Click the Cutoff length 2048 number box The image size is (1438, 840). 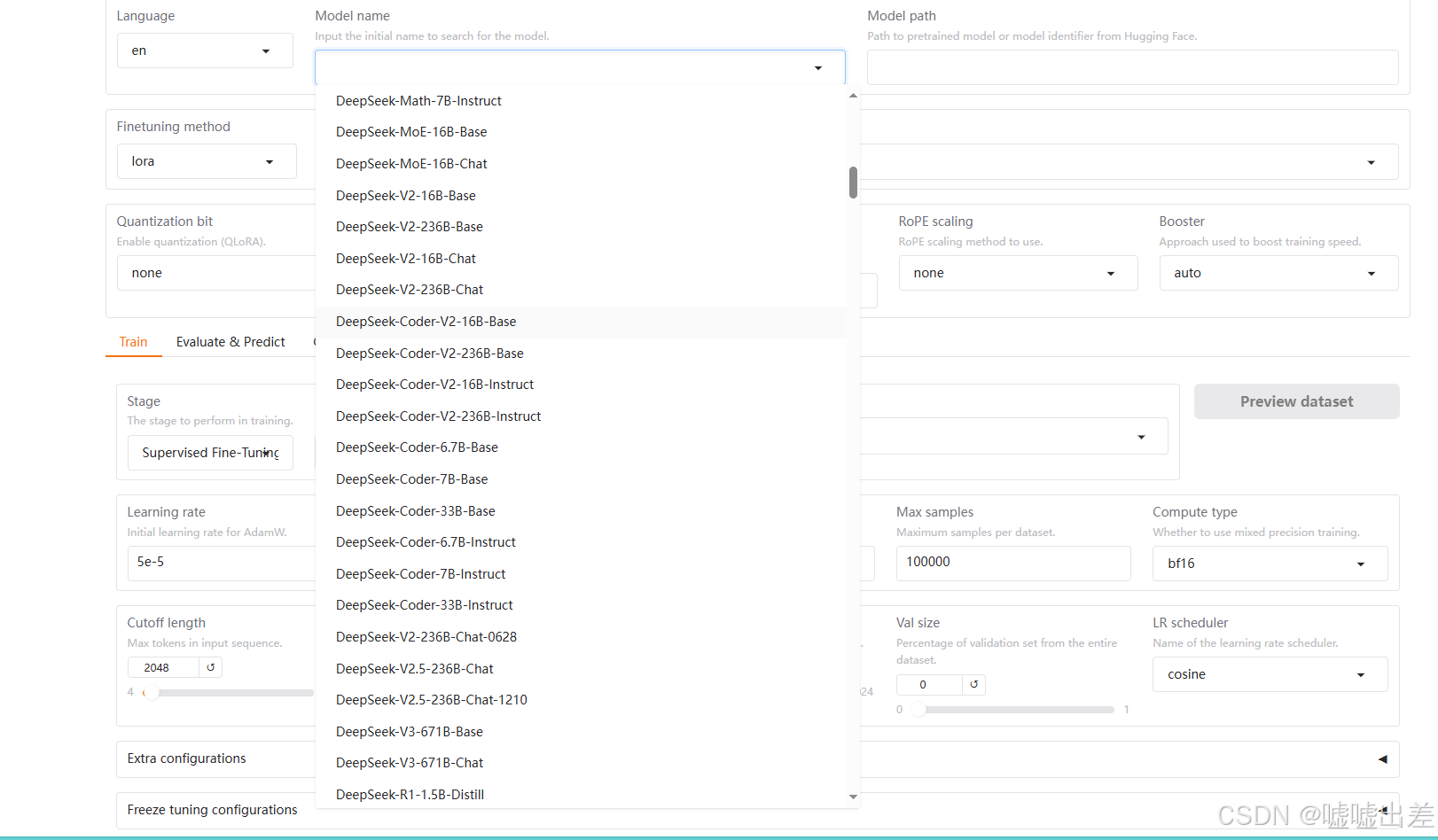point(163,667)
